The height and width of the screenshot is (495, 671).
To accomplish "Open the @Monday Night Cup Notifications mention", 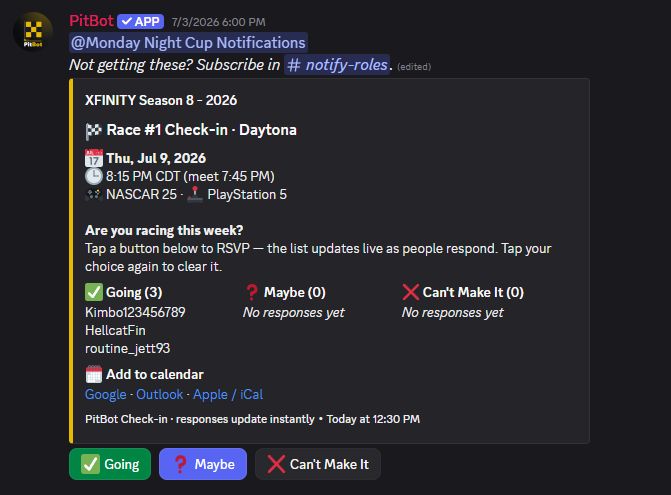I will coord(188,43).
